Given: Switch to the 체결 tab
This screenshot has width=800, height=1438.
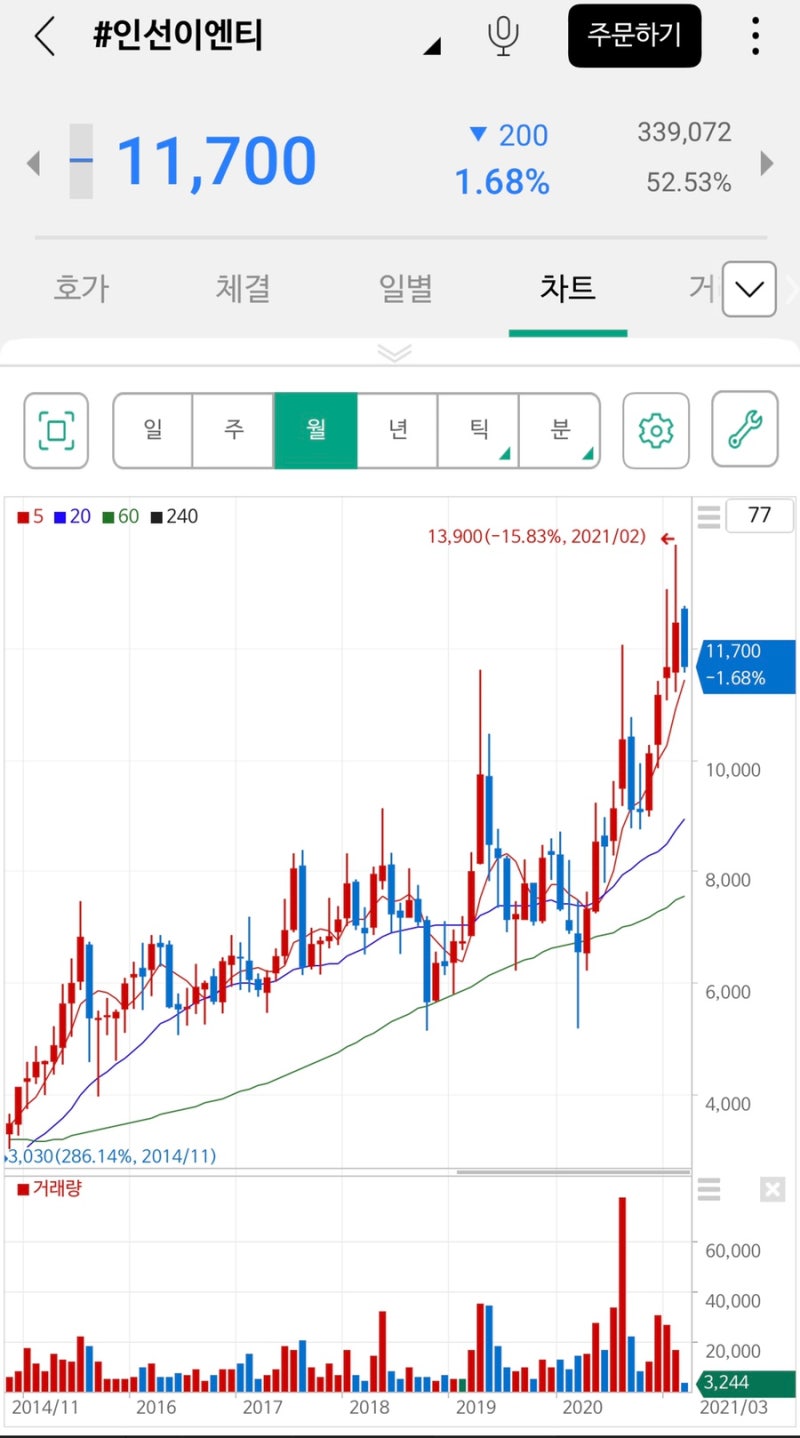Looking at the screenshot, I should click(x=243, y=289).
